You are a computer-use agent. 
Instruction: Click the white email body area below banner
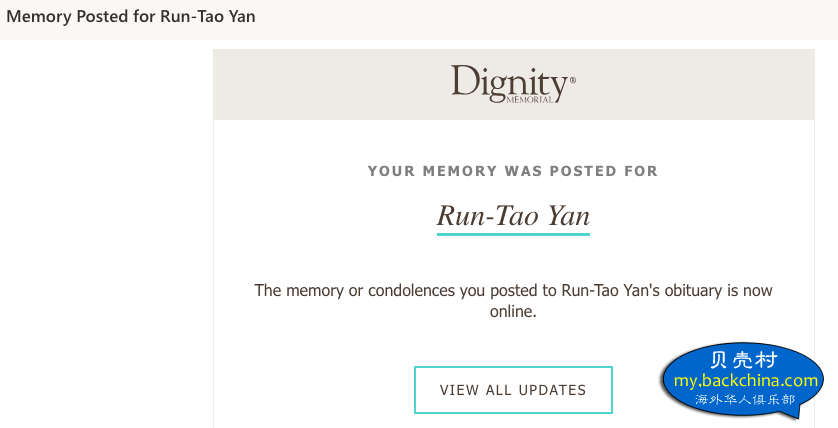point(514,274)
